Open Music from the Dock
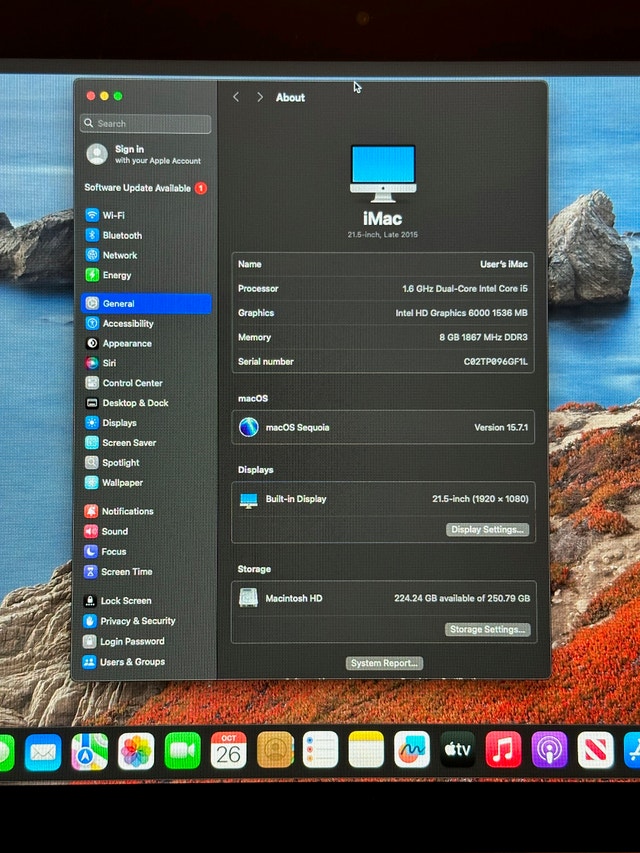Viewport: 640px width, 853px height. pyautogui.click(x=503, y=750)
